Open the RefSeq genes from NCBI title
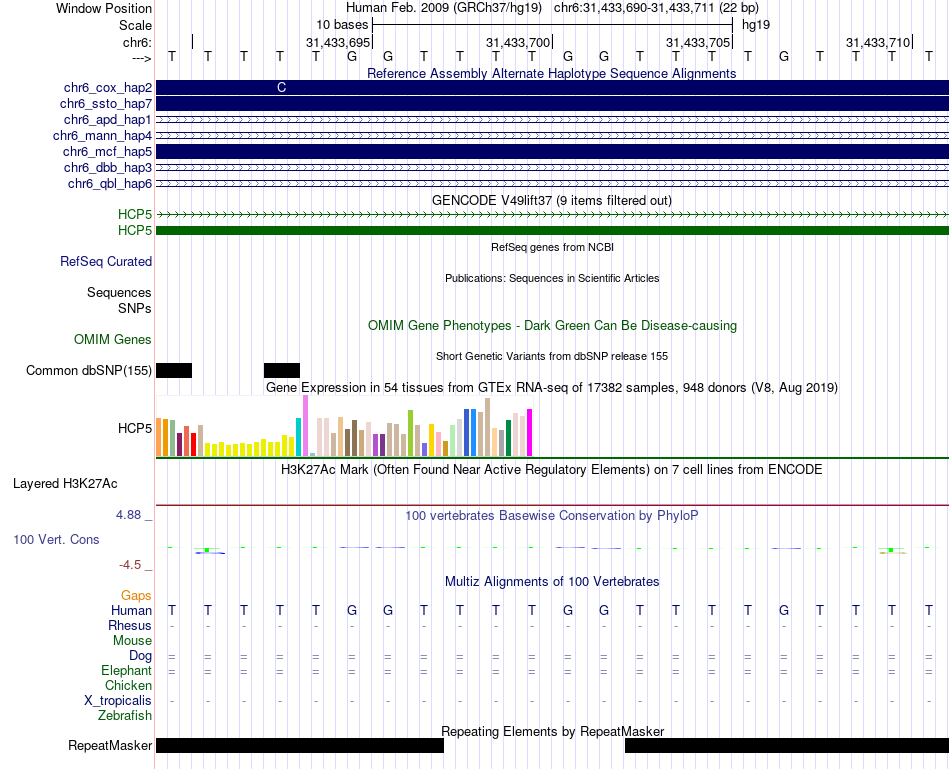 (x=552, y=247)
